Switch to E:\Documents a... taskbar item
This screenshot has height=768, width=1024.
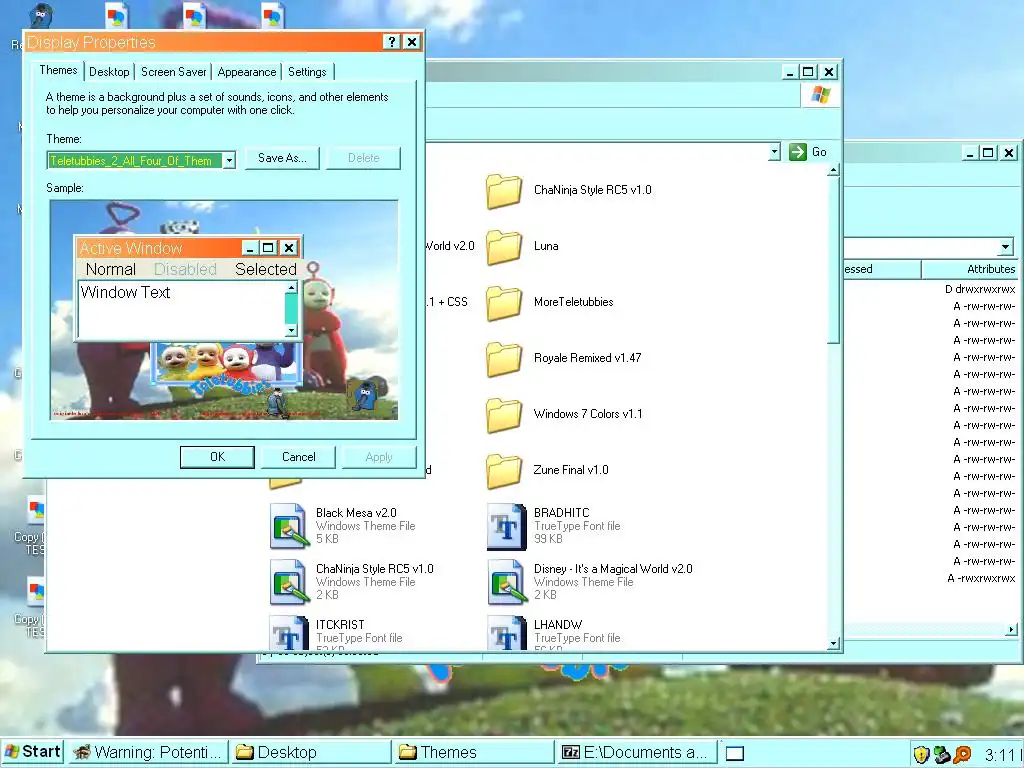637,752
